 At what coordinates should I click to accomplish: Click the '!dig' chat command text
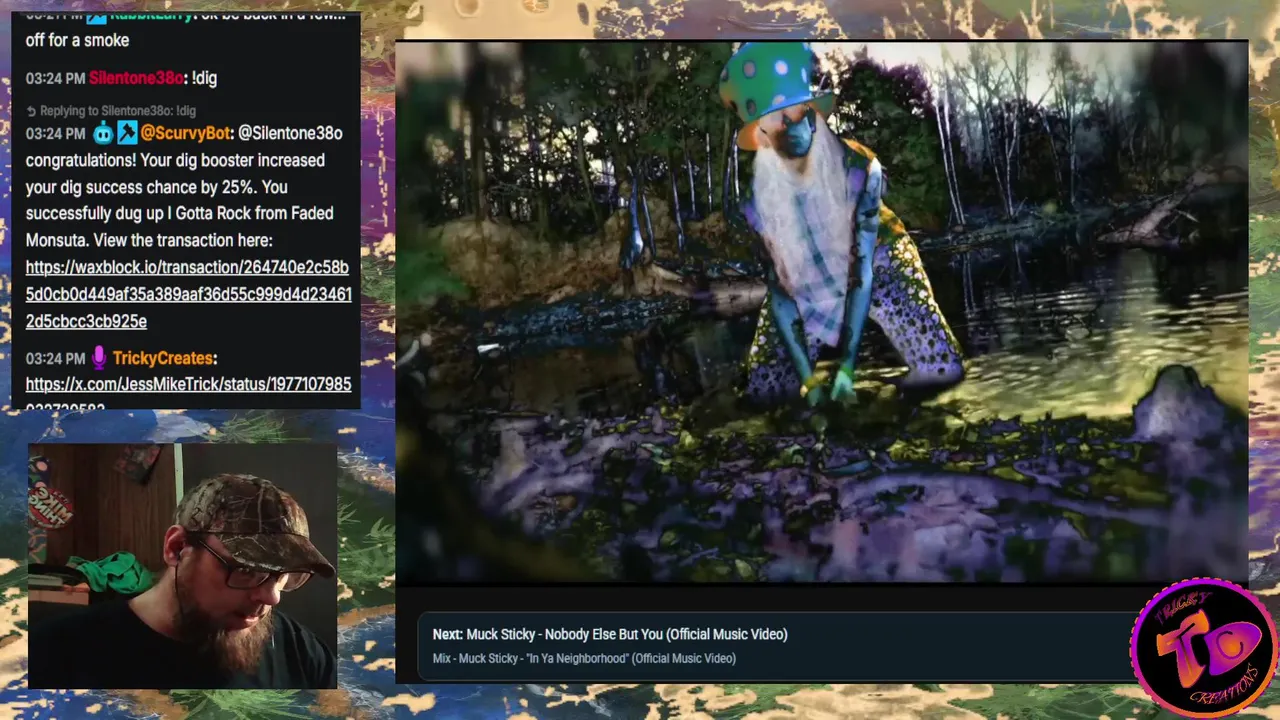(204, 78)
